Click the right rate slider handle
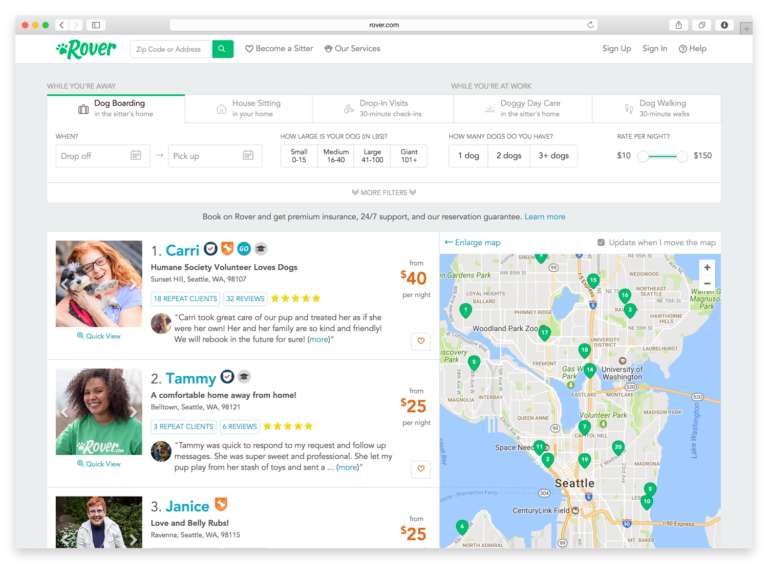The image size is (768, 579). pyautogui.click(x=682, y=156)
